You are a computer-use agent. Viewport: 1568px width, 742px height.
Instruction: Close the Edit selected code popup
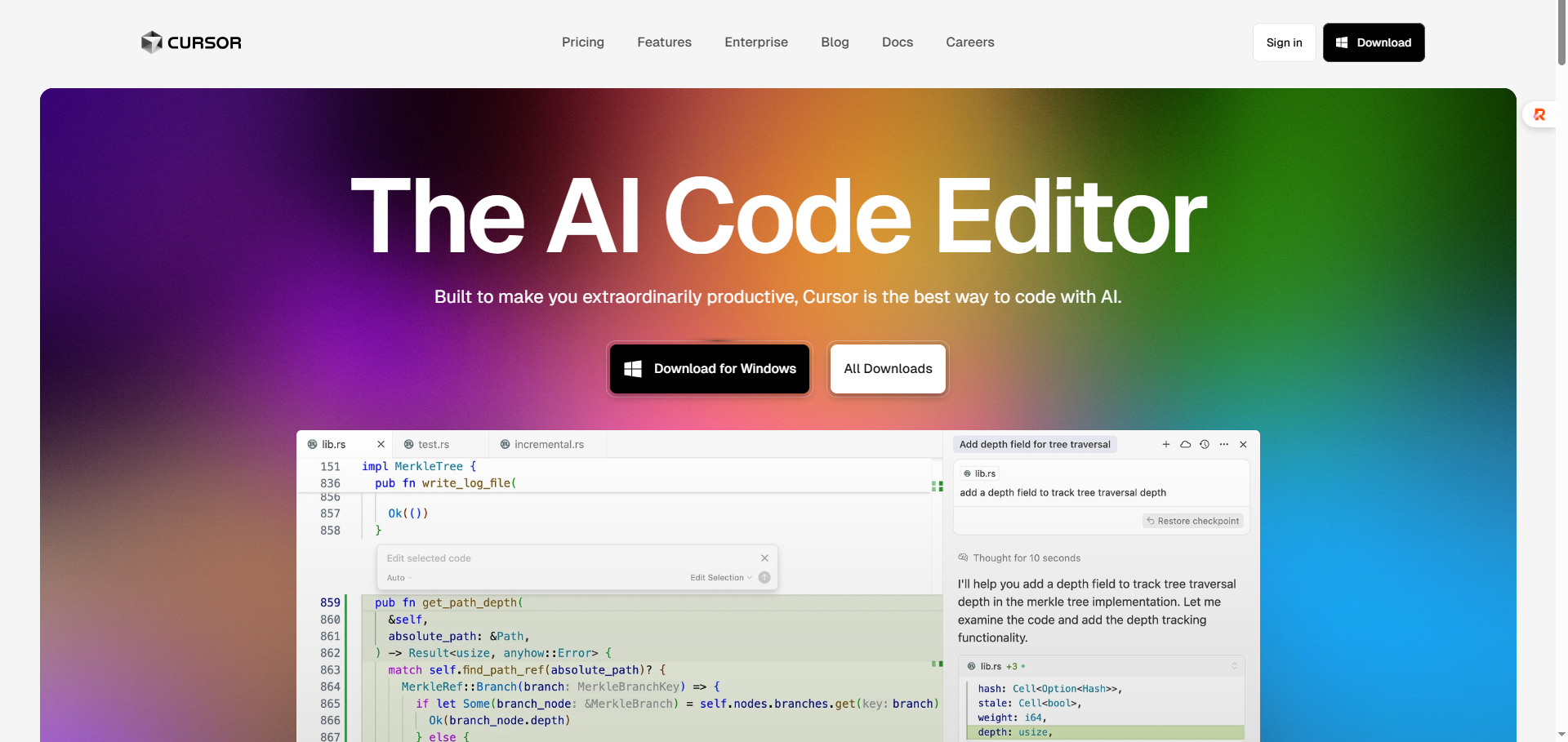pos(764,558)
